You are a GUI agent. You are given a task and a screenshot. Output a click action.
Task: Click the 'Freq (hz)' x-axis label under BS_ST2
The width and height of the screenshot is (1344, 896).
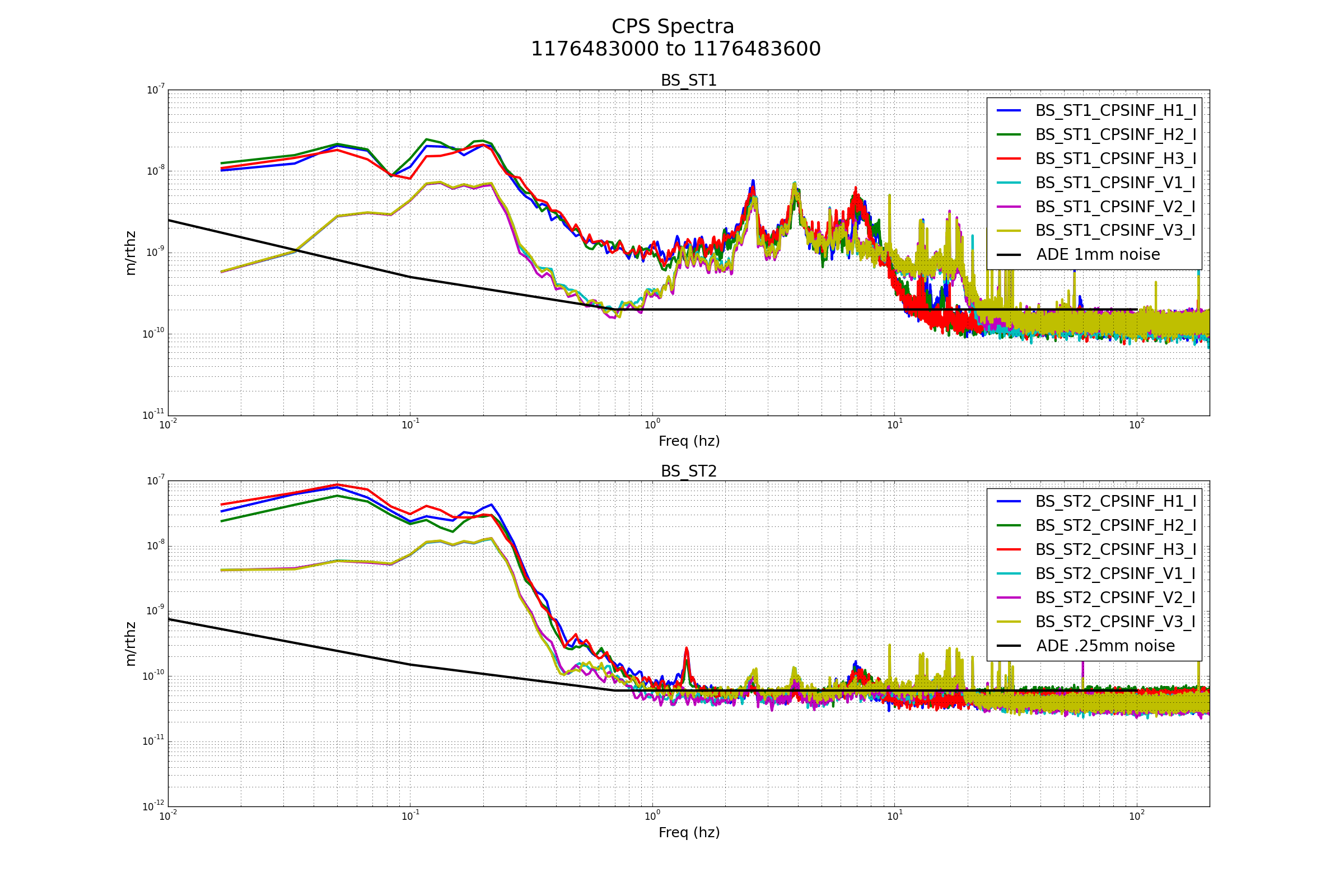click(689, 833)
